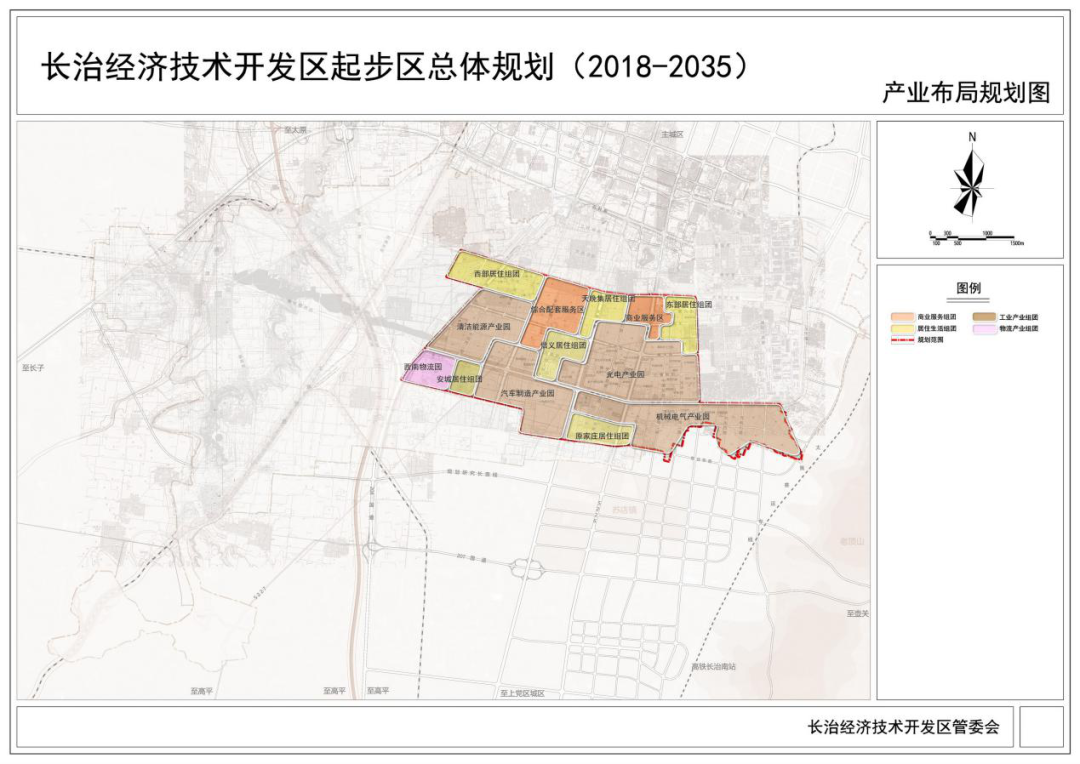
Task: Click the main title 长治经济技术开发区起步区总体规划
Action: point(298,68)
